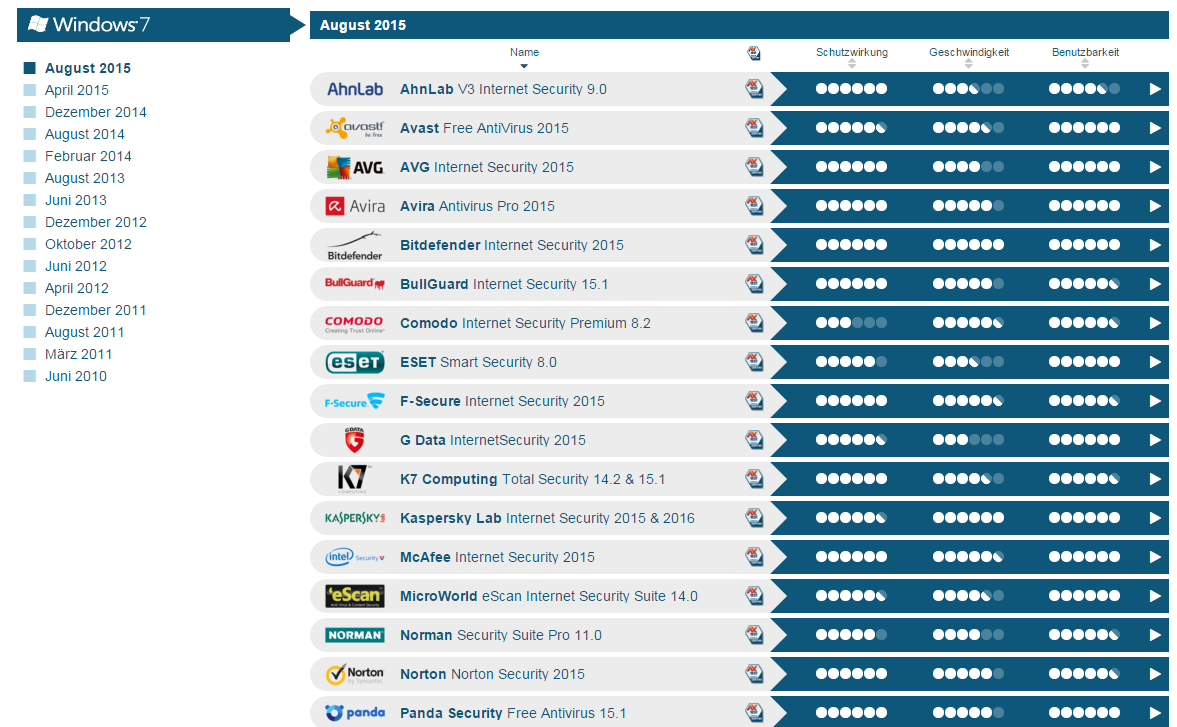1177x727 pixels.
Task: Click the Bitdefender logo
Action: point(355,245)
